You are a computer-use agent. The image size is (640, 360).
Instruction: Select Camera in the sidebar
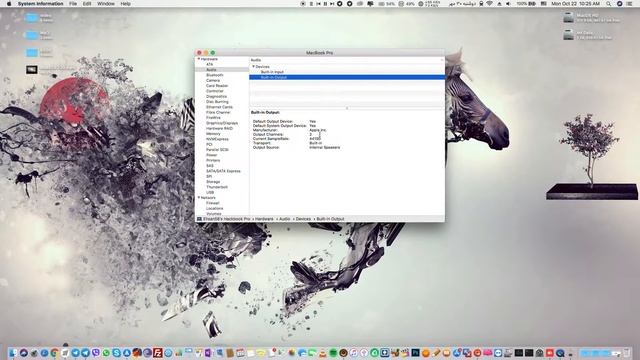213,80
